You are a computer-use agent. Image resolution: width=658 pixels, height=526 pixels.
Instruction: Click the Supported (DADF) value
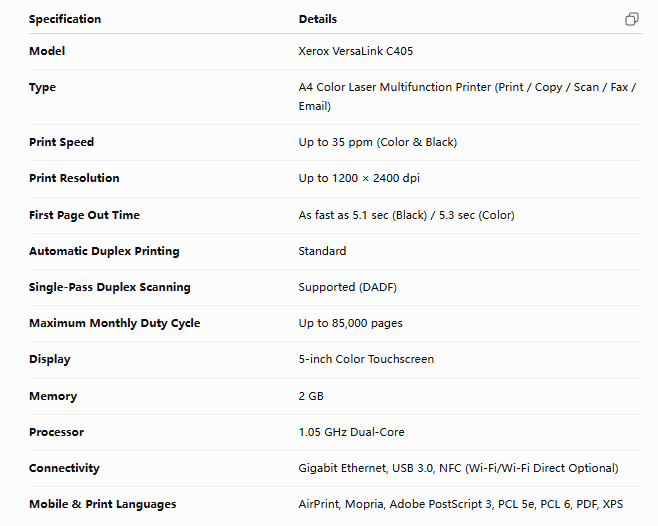click(x=347, y=287)
